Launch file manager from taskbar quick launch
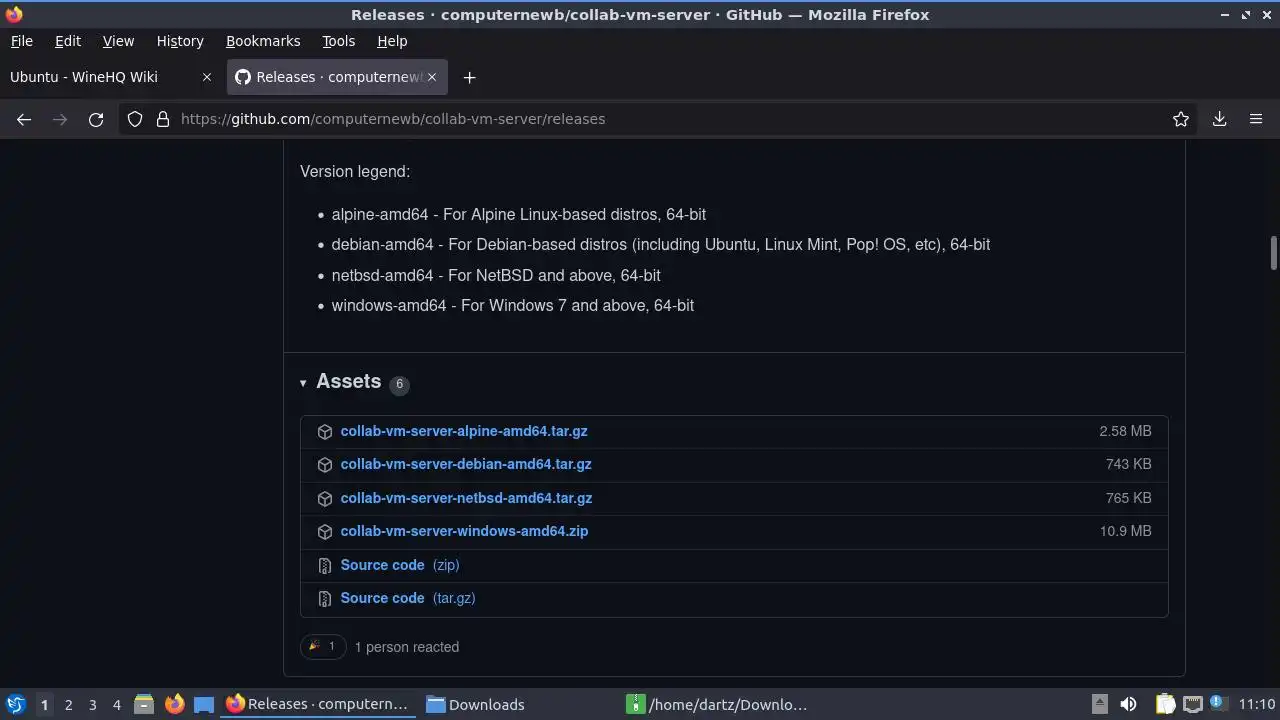 pos(143,704)
